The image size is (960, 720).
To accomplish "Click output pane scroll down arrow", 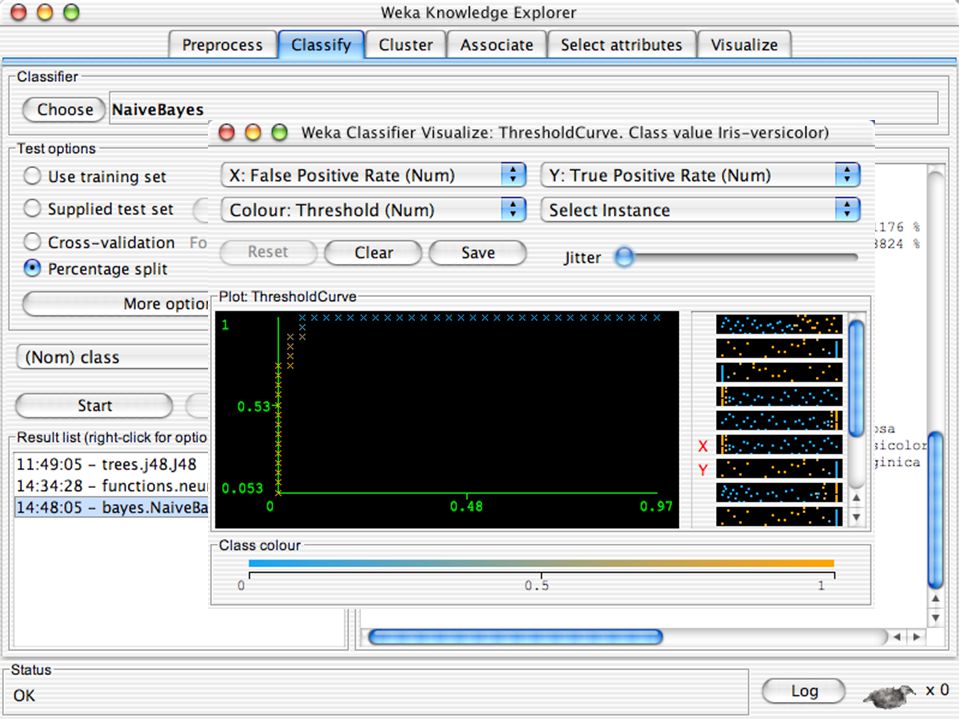I will 936,618.
